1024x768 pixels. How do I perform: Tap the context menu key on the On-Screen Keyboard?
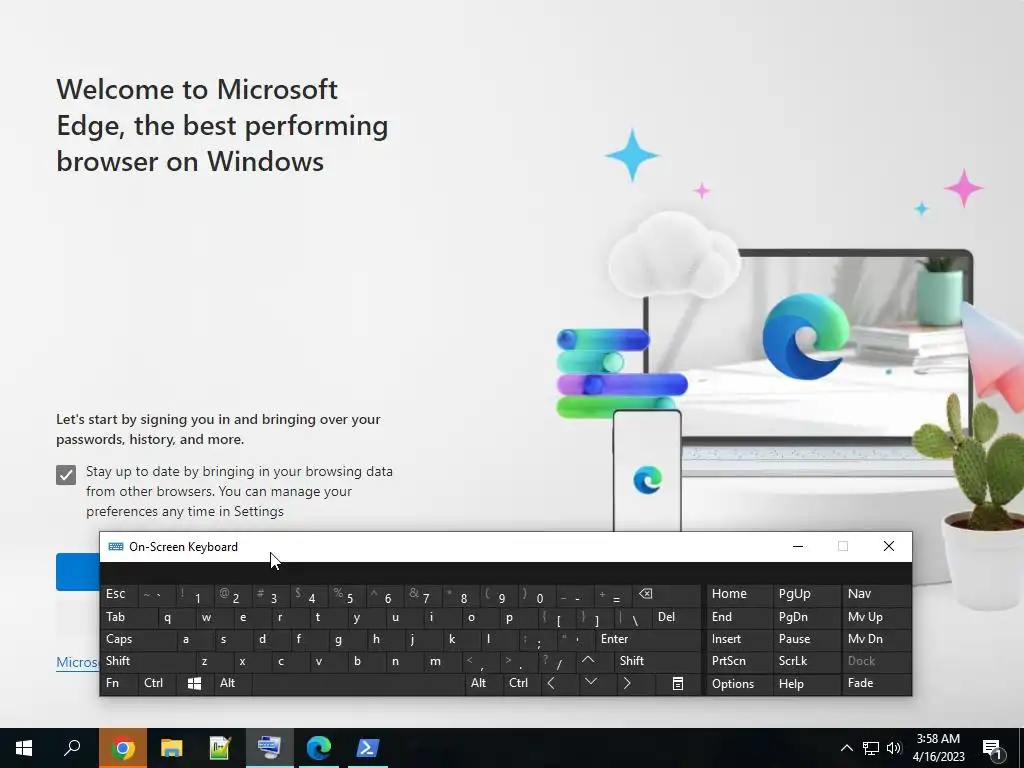pos(678,683)
